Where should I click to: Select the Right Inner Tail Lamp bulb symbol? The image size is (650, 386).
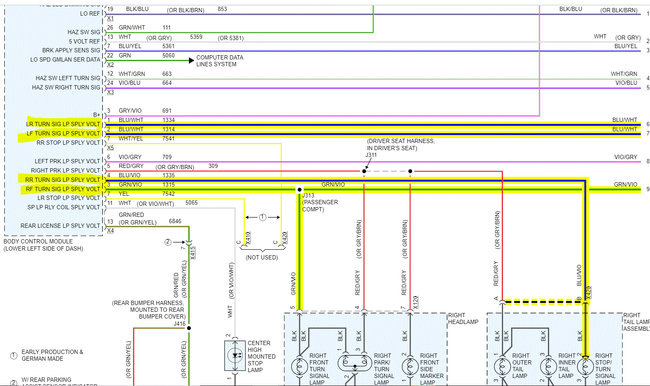point(548,366)
